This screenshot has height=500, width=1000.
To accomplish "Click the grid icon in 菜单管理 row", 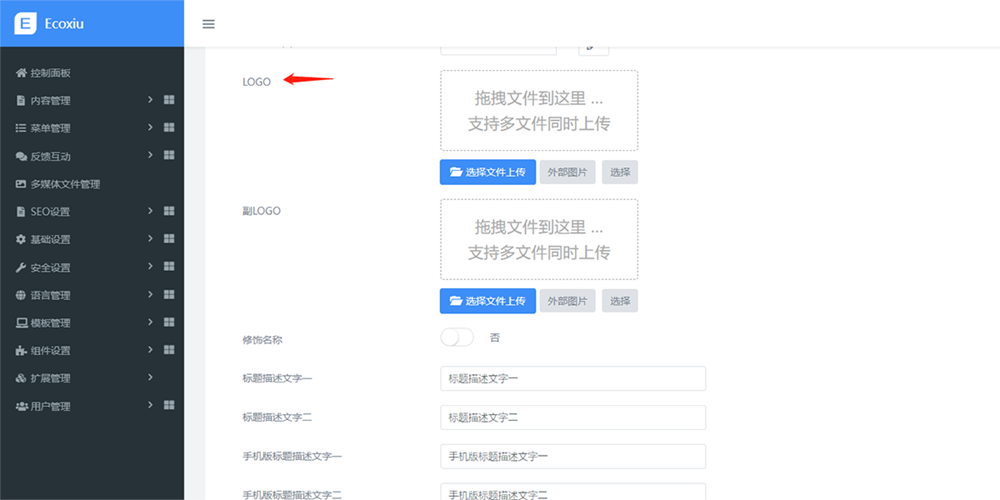I will [169, 127].
